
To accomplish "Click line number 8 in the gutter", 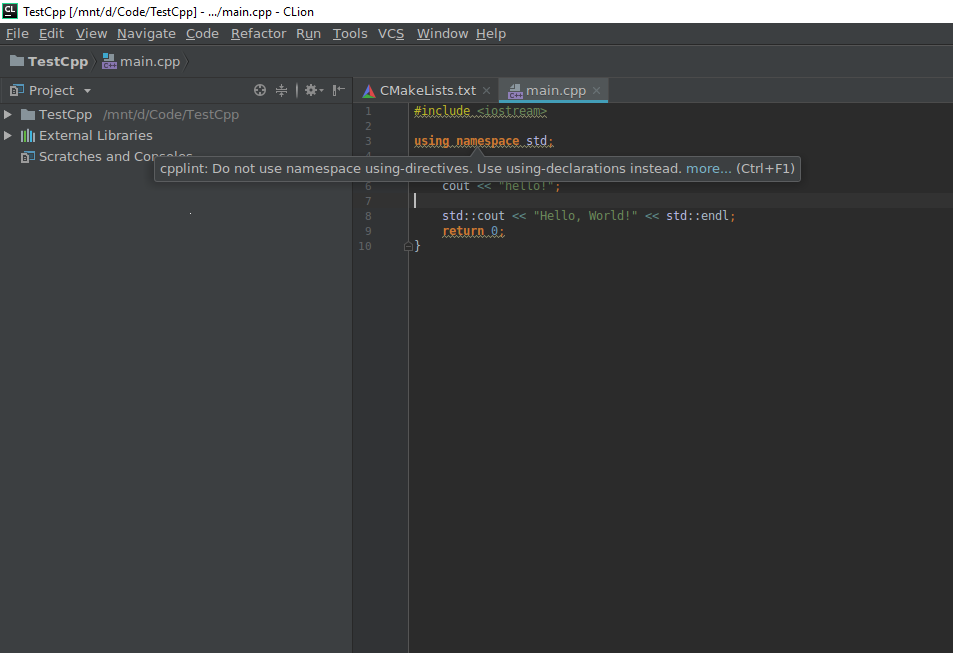I will click(368, 216).
